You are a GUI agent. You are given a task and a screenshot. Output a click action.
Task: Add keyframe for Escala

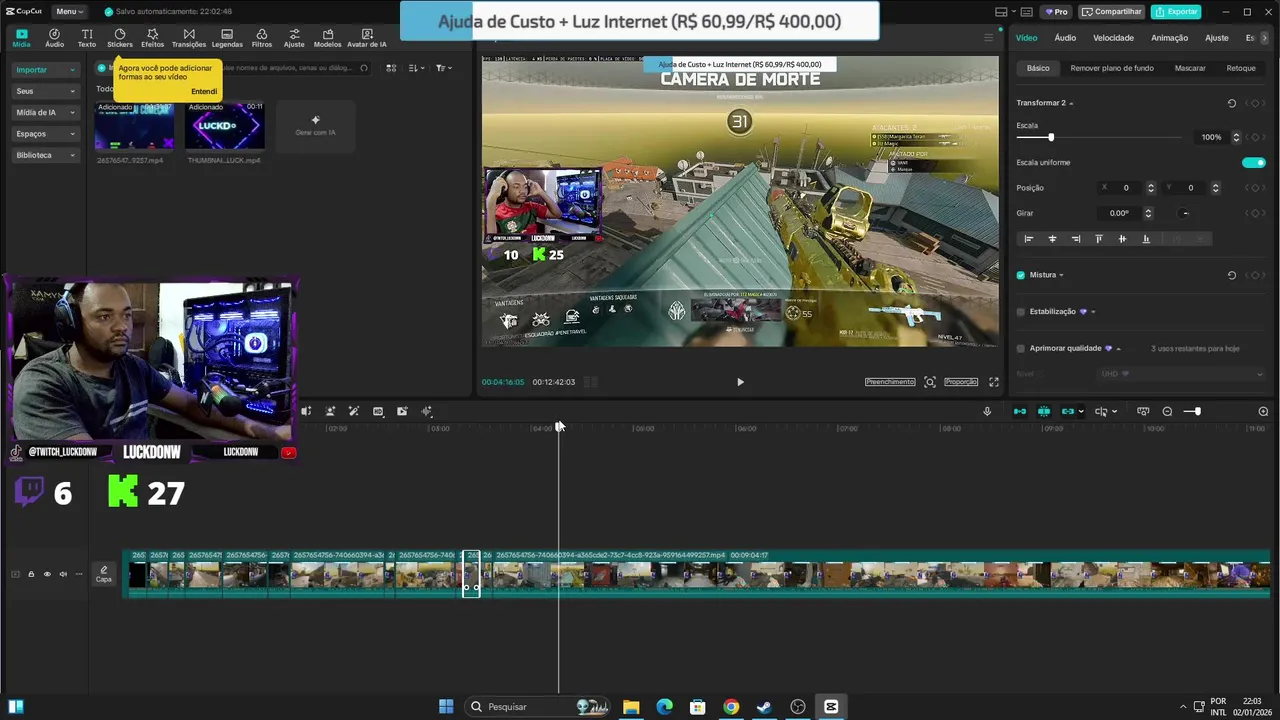[1254, 137]
